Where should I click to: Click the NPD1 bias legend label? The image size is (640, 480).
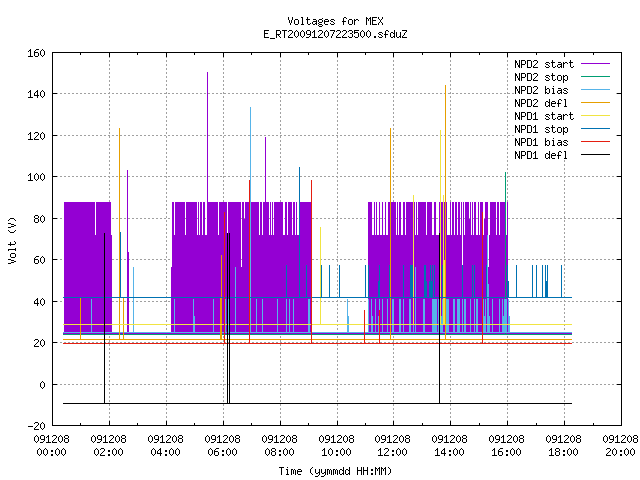click(x=541, y=142)
